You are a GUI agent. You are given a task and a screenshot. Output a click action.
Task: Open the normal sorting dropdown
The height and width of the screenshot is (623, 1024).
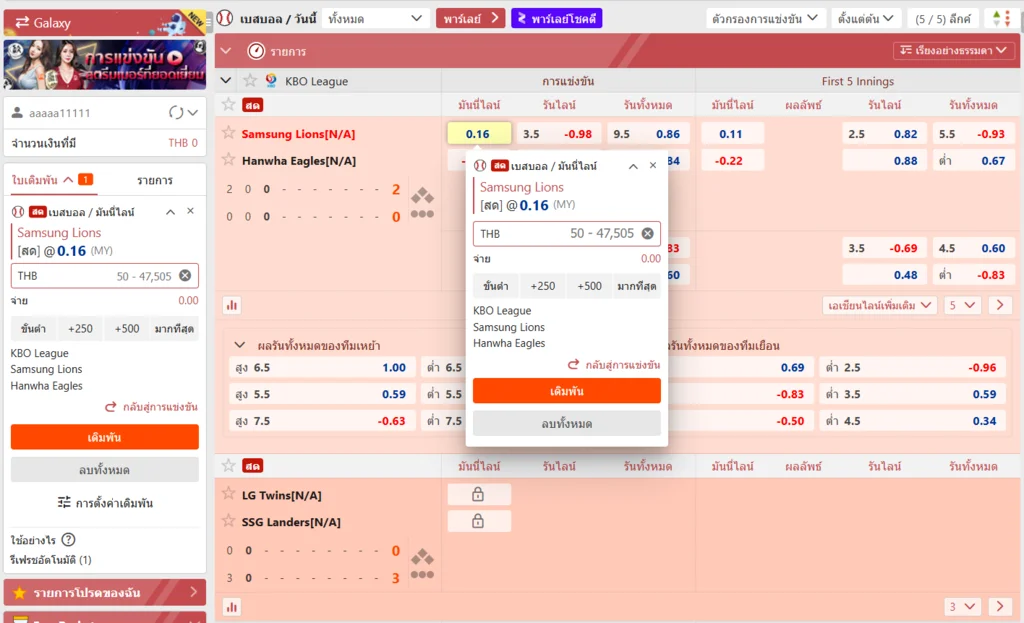[x=953, y=50]
